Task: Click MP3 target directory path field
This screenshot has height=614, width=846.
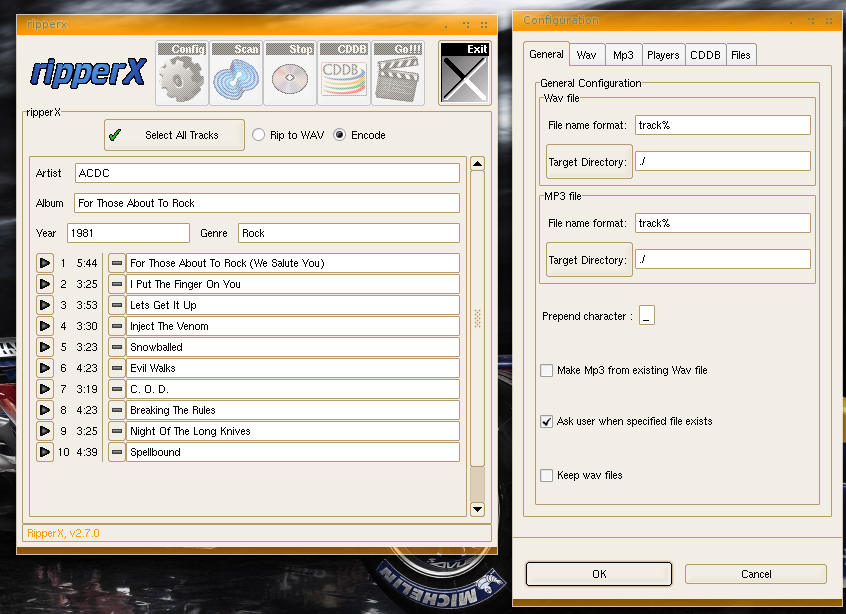Action: [722, 260]
